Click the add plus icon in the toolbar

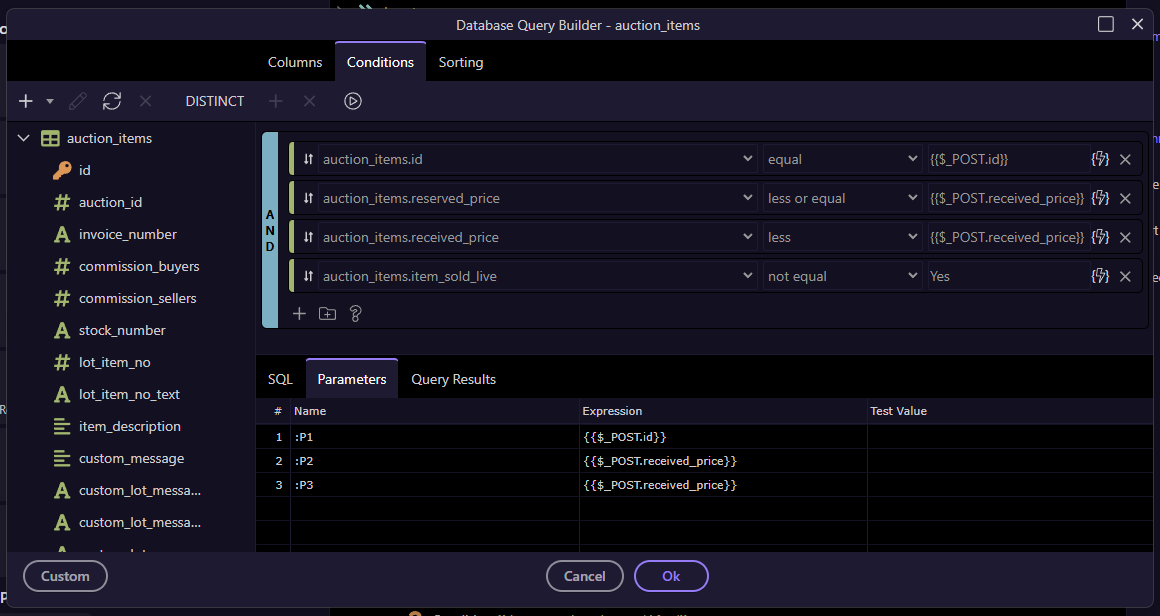point(26,101)
